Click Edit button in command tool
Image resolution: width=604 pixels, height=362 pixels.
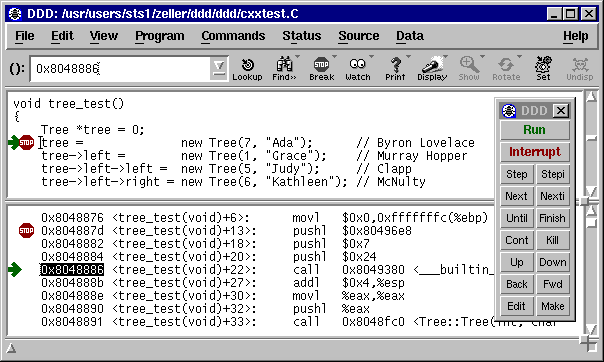click(x=517, y=306)
